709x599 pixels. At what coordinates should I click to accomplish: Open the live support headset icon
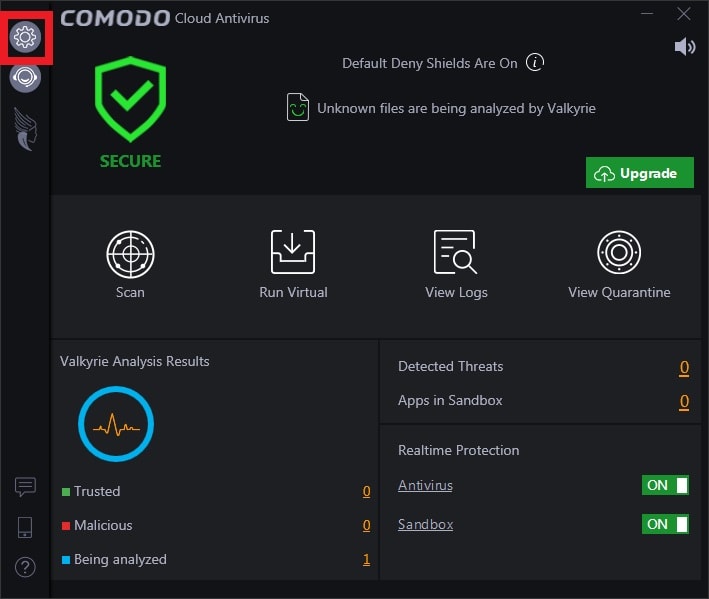25,77
